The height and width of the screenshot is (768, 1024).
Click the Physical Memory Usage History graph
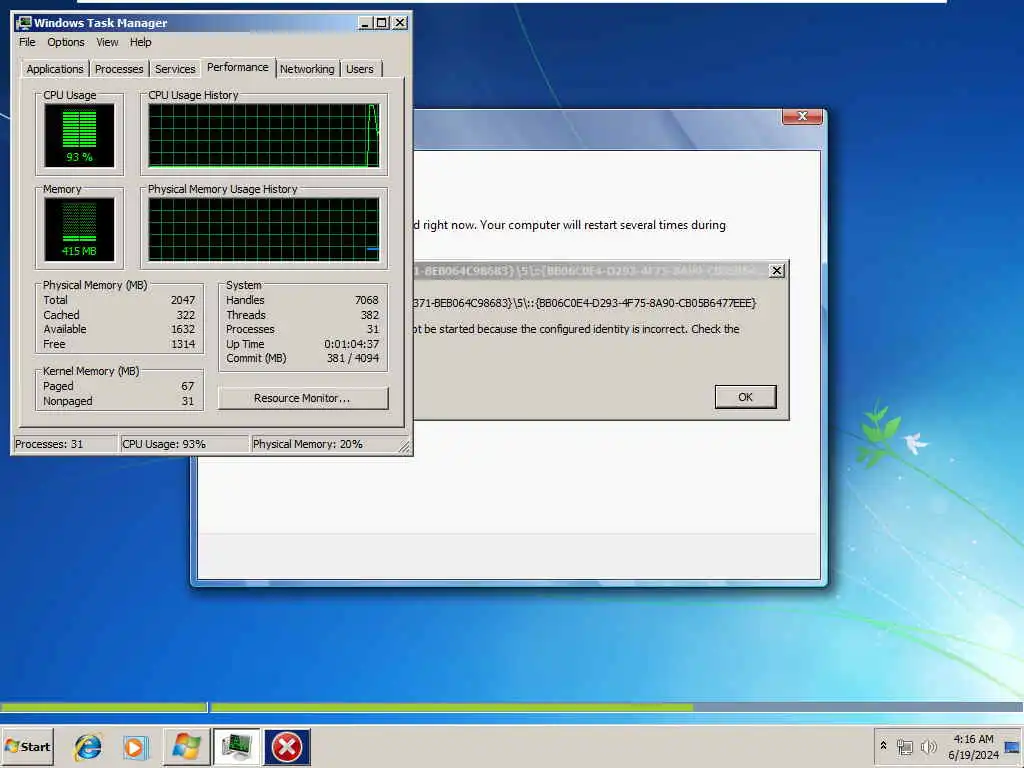point(264,230)
